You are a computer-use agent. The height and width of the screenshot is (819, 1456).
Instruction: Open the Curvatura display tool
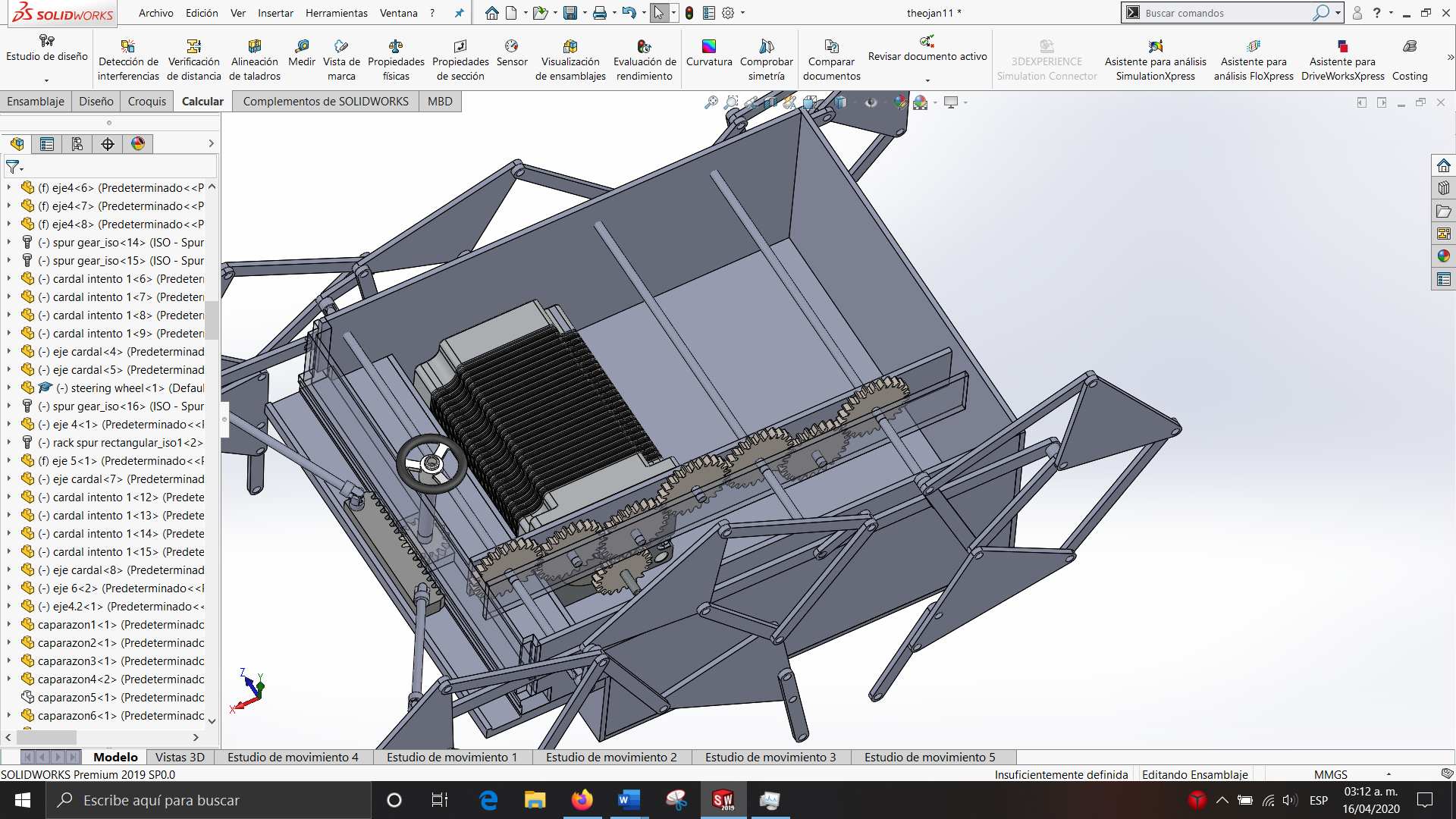(x=709, y=53)
